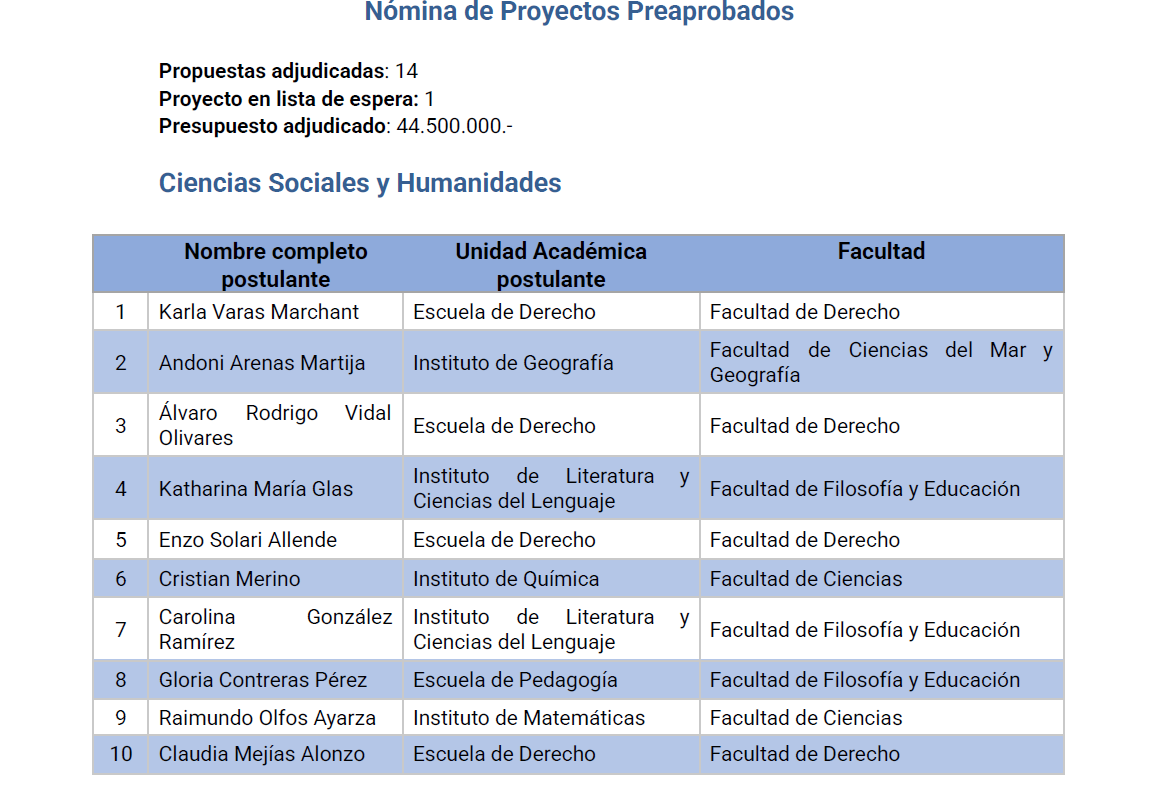Click the Katharina María Glas entry
This screenshot has width=1154, height=798.
[256, 489]
